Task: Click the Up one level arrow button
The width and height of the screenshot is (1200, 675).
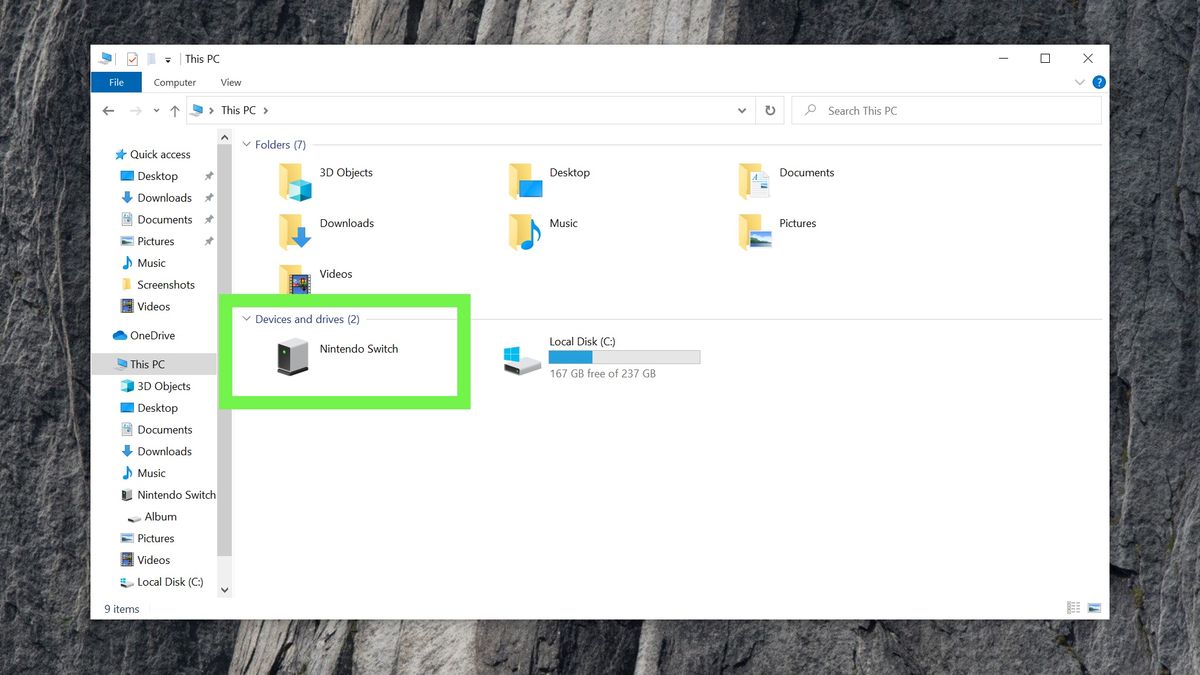Action: pos(175,110)
